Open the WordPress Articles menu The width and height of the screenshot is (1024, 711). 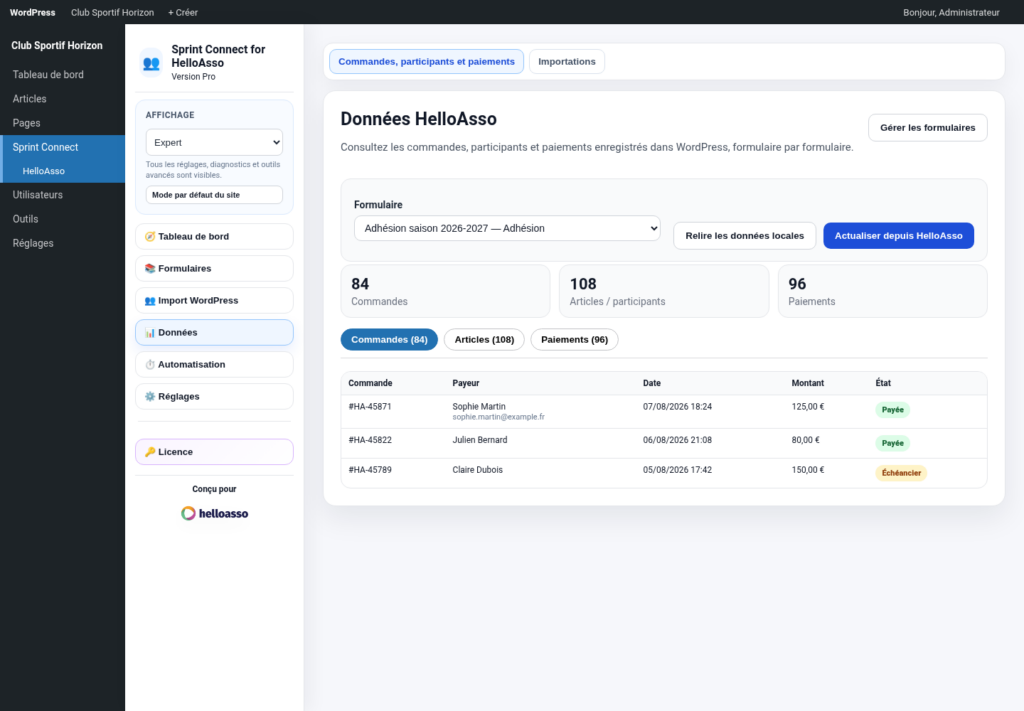(x=63, y=99)
